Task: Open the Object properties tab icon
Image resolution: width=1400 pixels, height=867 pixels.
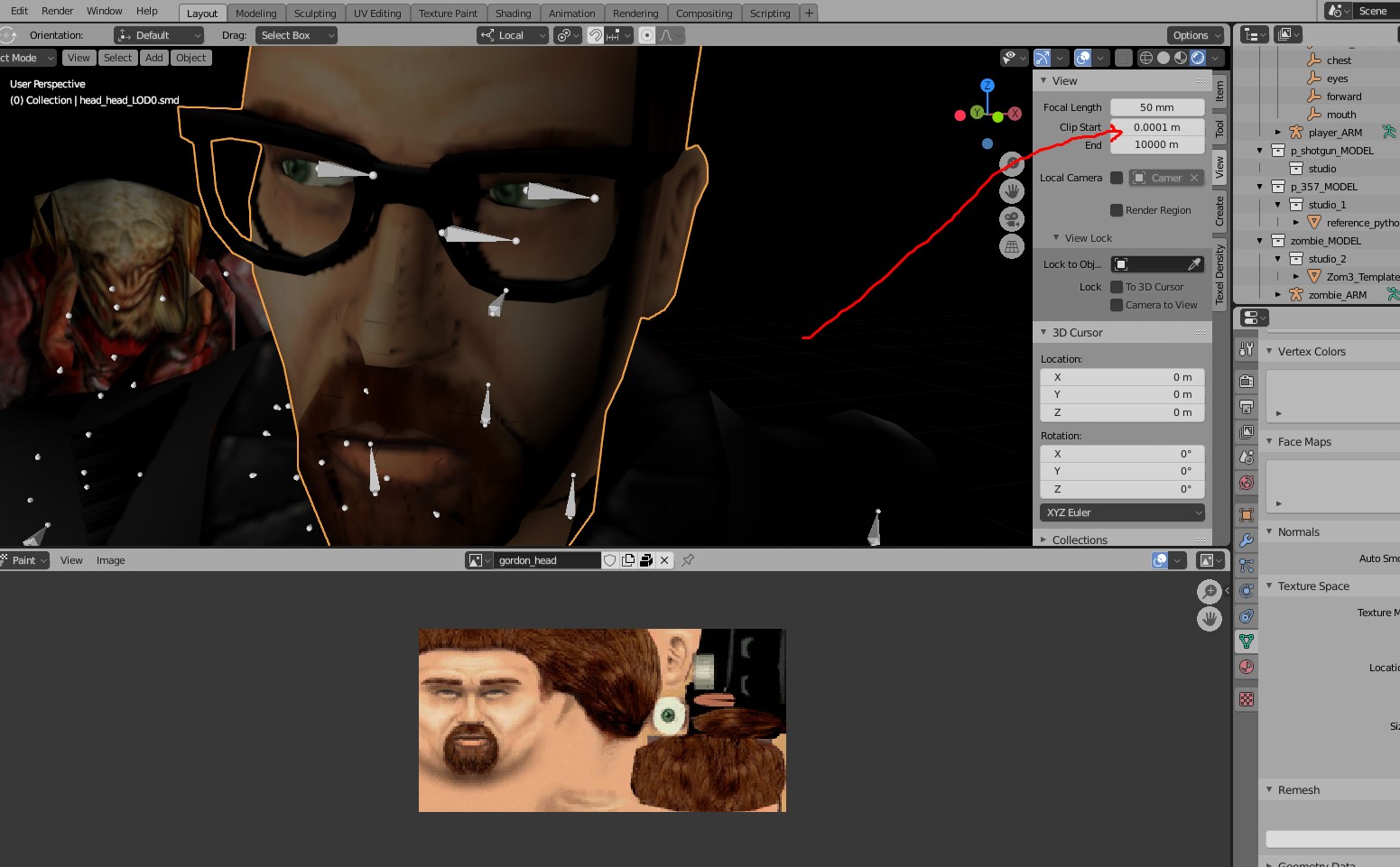Action: [x=1247, y=515]
